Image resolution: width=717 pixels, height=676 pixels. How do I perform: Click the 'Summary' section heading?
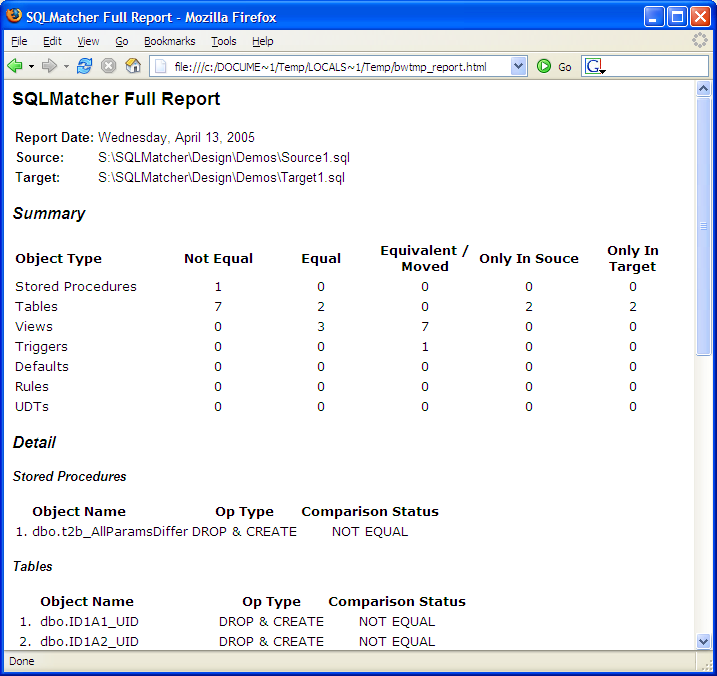[x=49, y=214]
